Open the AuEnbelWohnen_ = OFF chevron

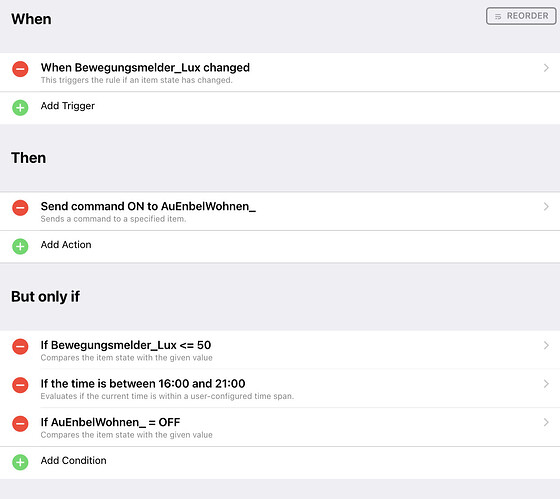point(546,422)
